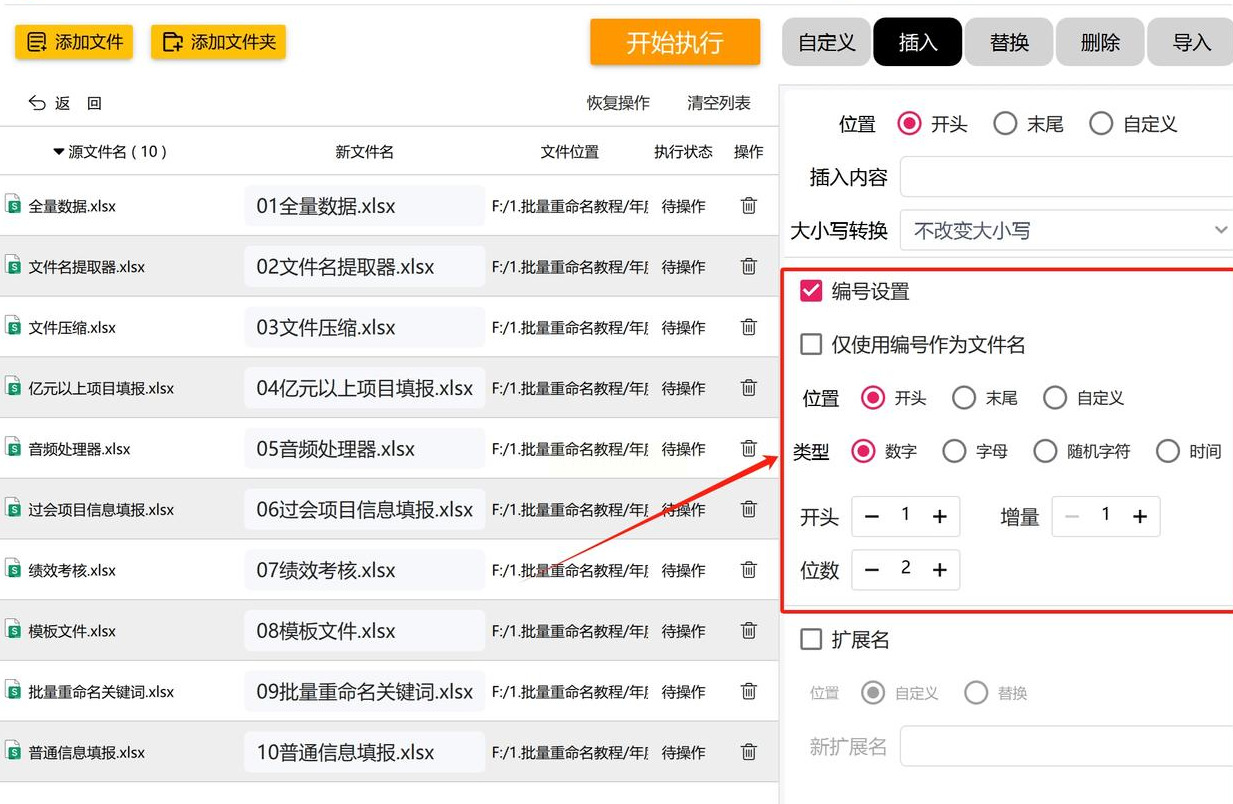The image size is (1233, 804).
Task: Tick the 扩展名 checkbox
Action: (x=811, y=640)
